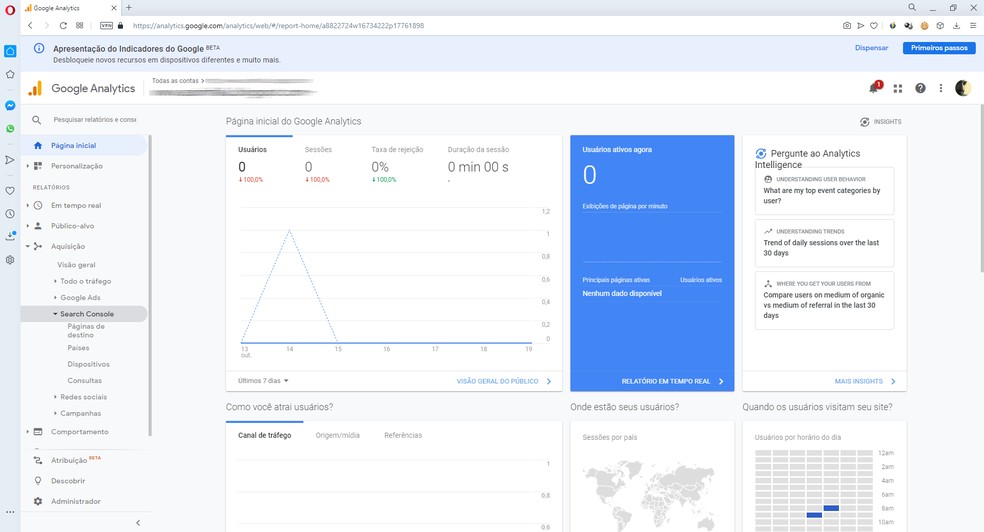Open the Google apps grid icon
984x532 pixels.
[x=897, y=88]
